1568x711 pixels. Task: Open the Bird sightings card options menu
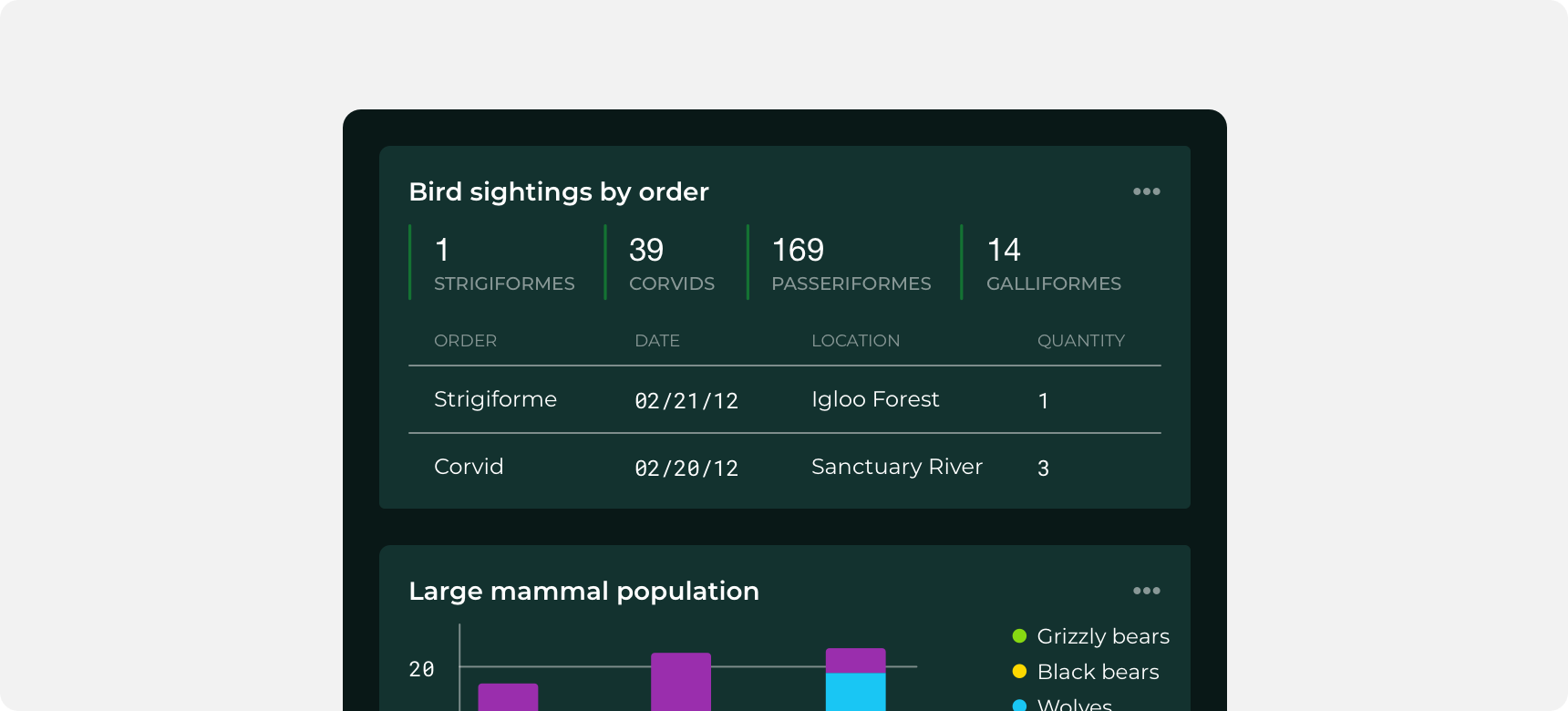tap(1146, 191)
